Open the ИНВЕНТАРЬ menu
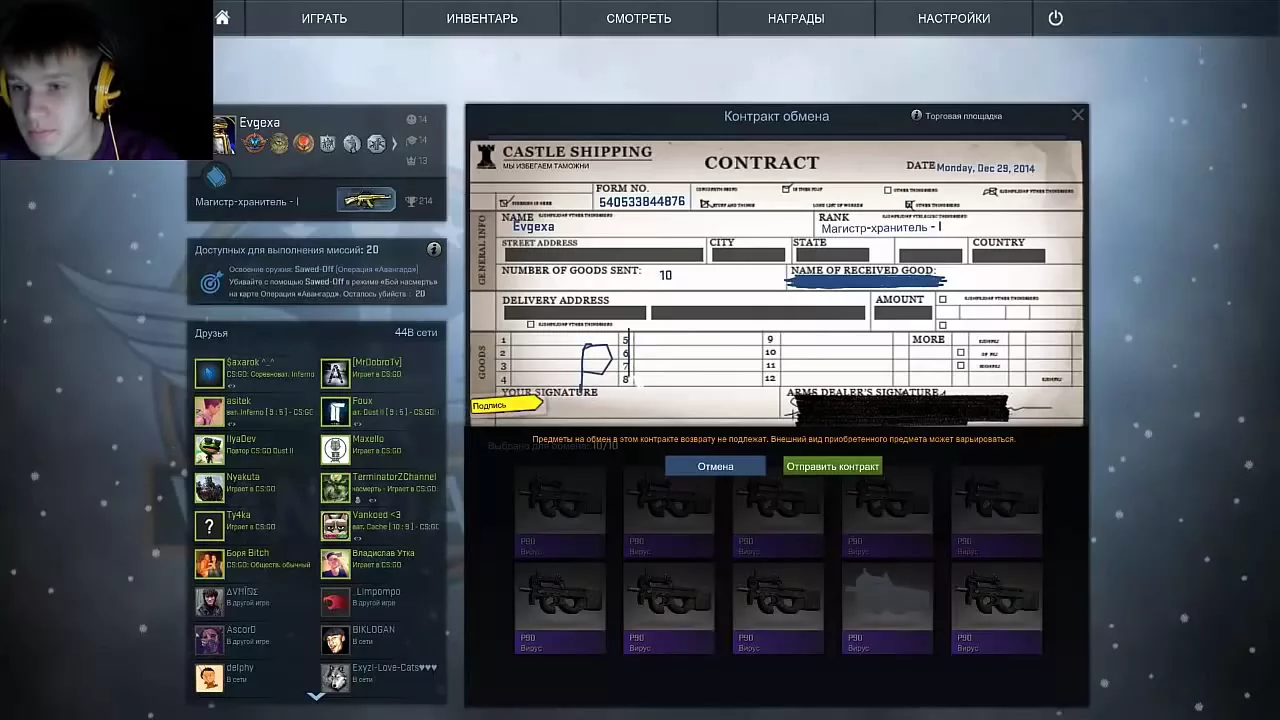Image resolution: width=1280 pixels, height=720 pixels. click(482, 18)
